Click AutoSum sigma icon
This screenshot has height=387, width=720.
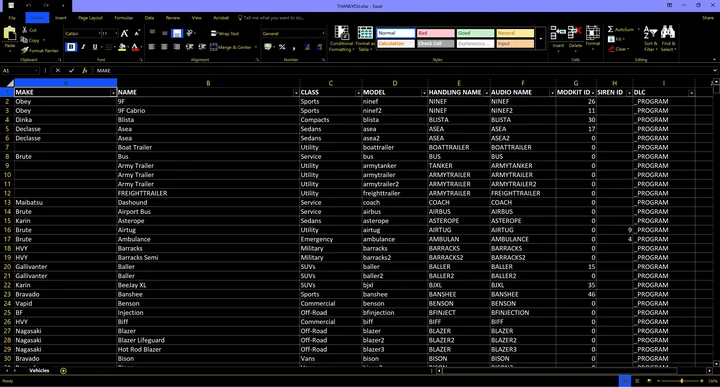(611, 29)
